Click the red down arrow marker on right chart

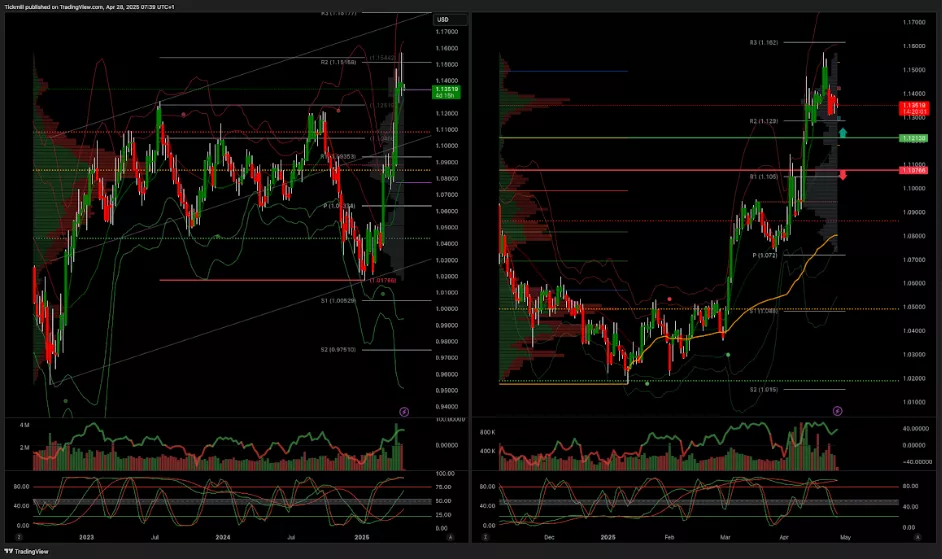coord(844,176)
